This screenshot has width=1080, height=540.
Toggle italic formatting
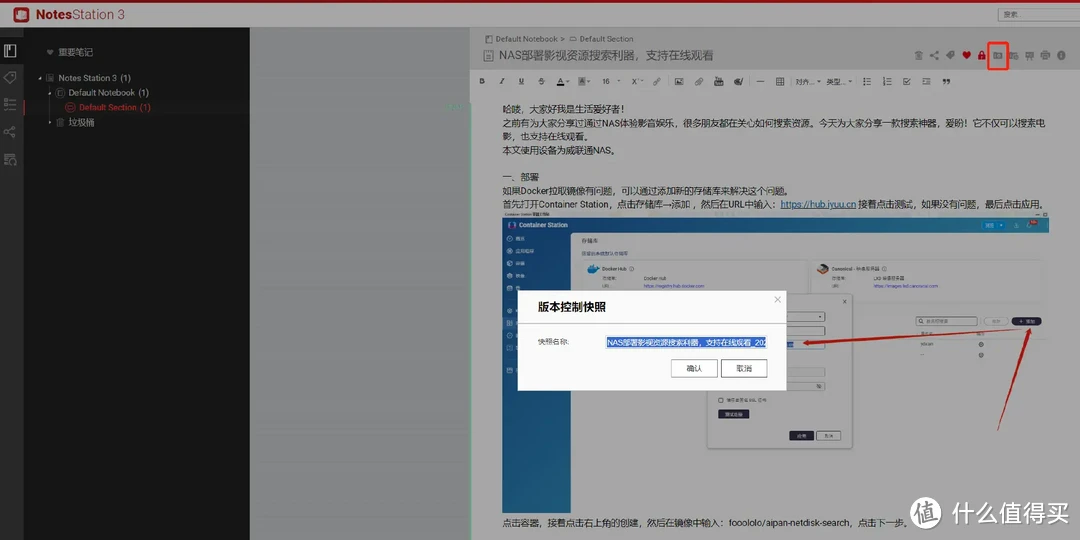click(502, 81)
